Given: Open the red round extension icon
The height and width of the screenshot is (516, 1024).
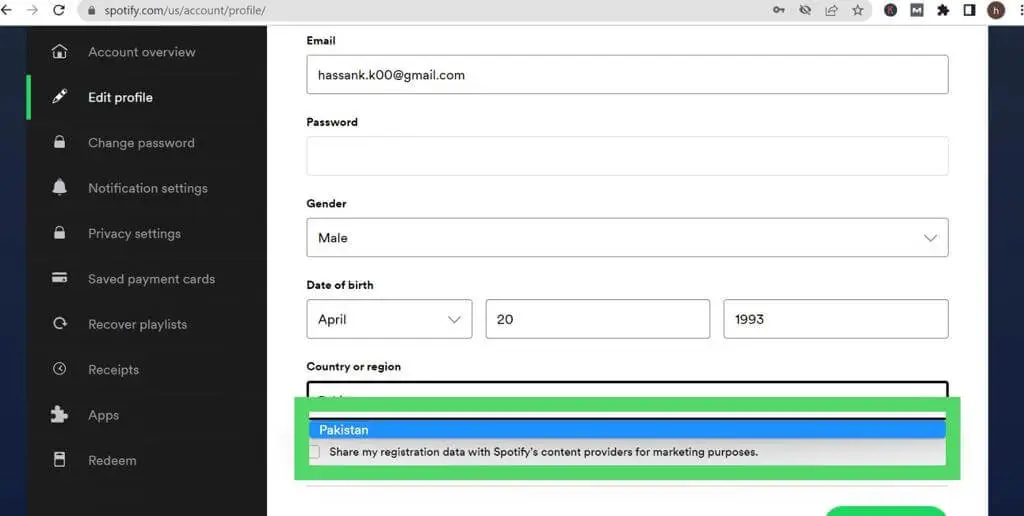Looking at the screenshot, I should pos(891,10).
